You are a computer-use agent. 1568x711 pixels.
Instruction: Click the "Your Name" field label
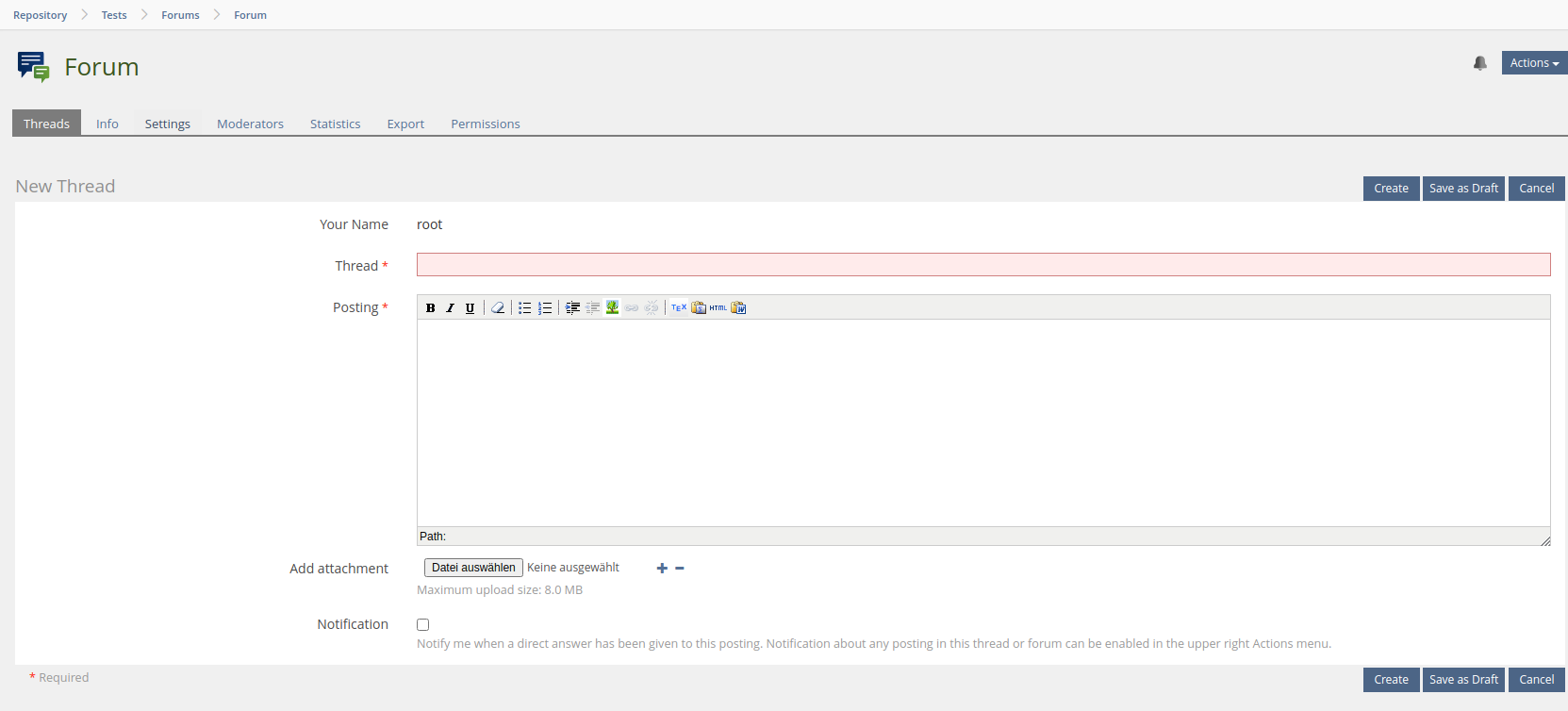point(354,224)
